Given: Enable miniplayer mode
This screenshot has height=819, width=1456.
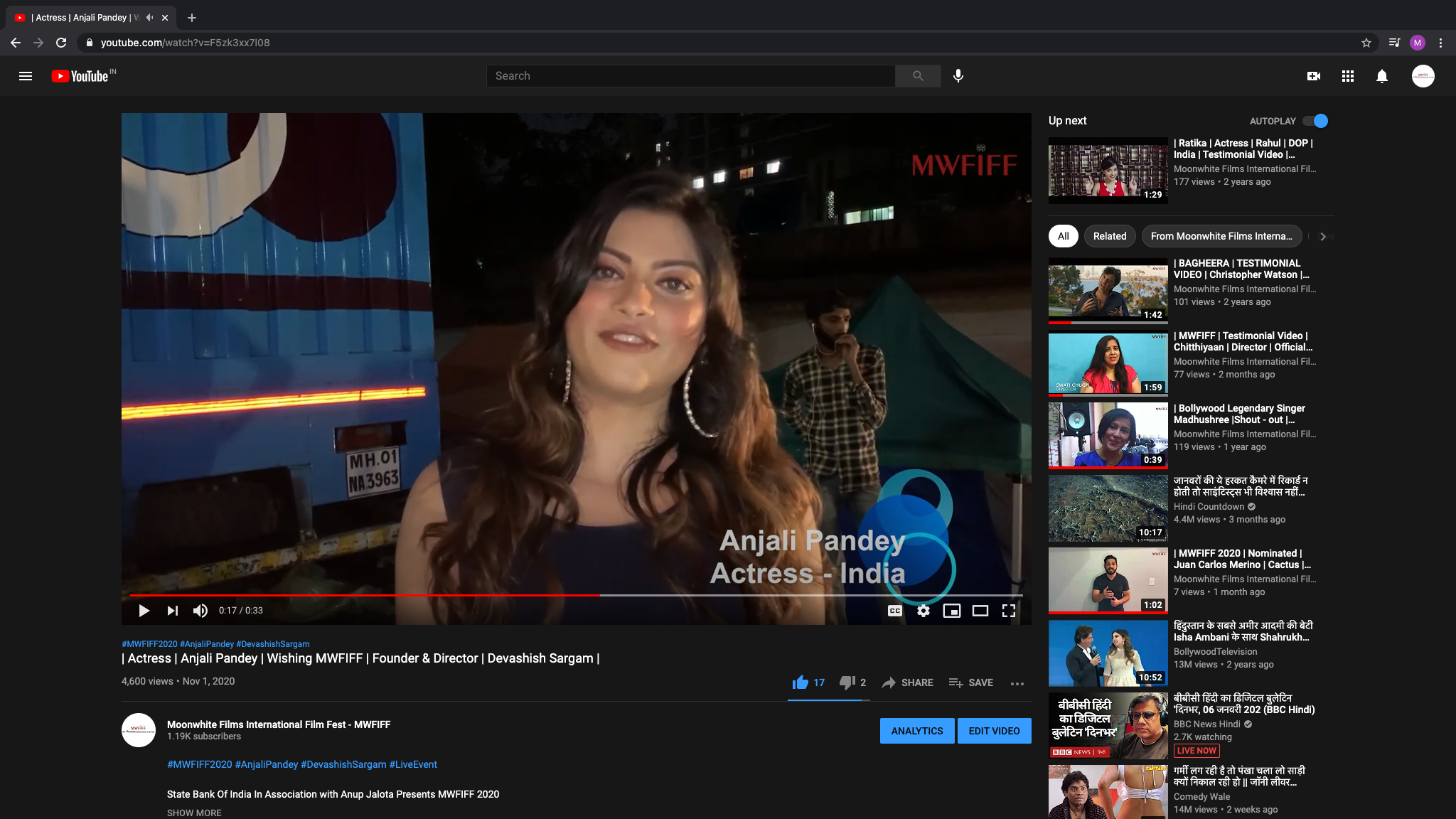Looking at the screenshot, I should [x=951, y=611].
